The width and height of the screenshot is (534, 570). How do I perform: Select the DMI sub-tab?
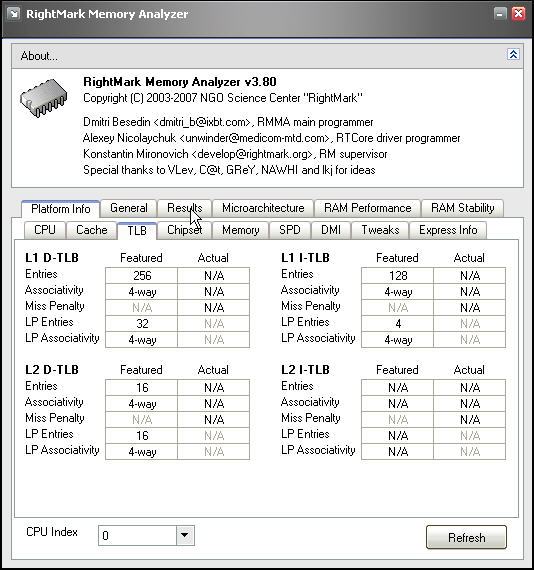331,230
